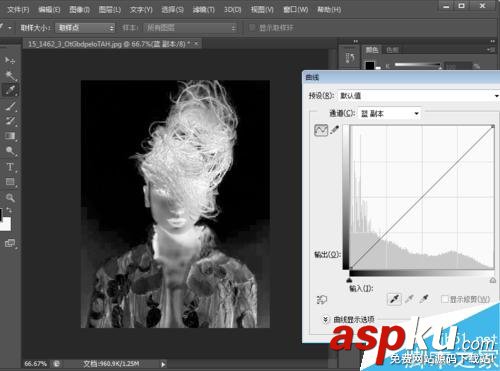Open the 滤镜(T) menu
Screen dimensions: 500x371
point(203,9)
